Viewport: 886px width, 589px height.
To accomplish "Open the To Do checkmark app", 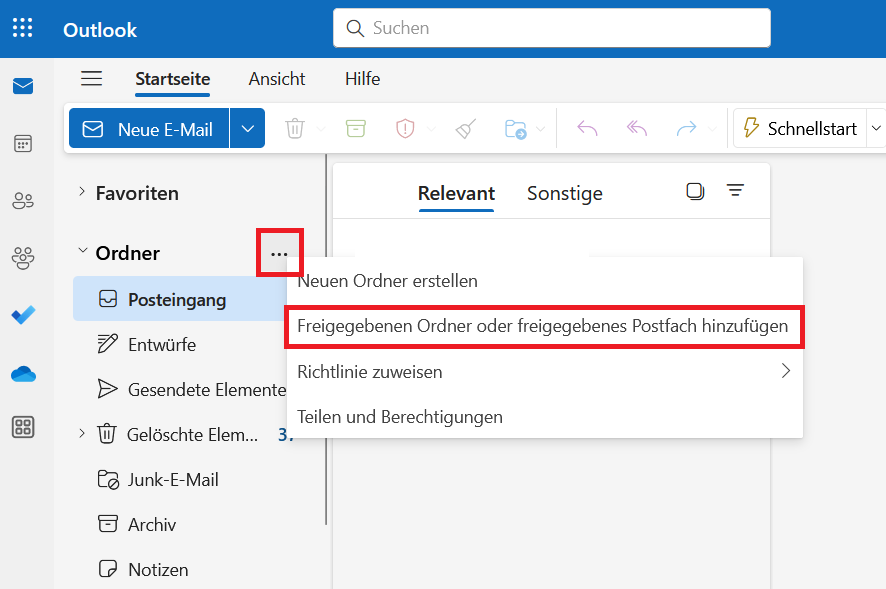I will [23, 315].
